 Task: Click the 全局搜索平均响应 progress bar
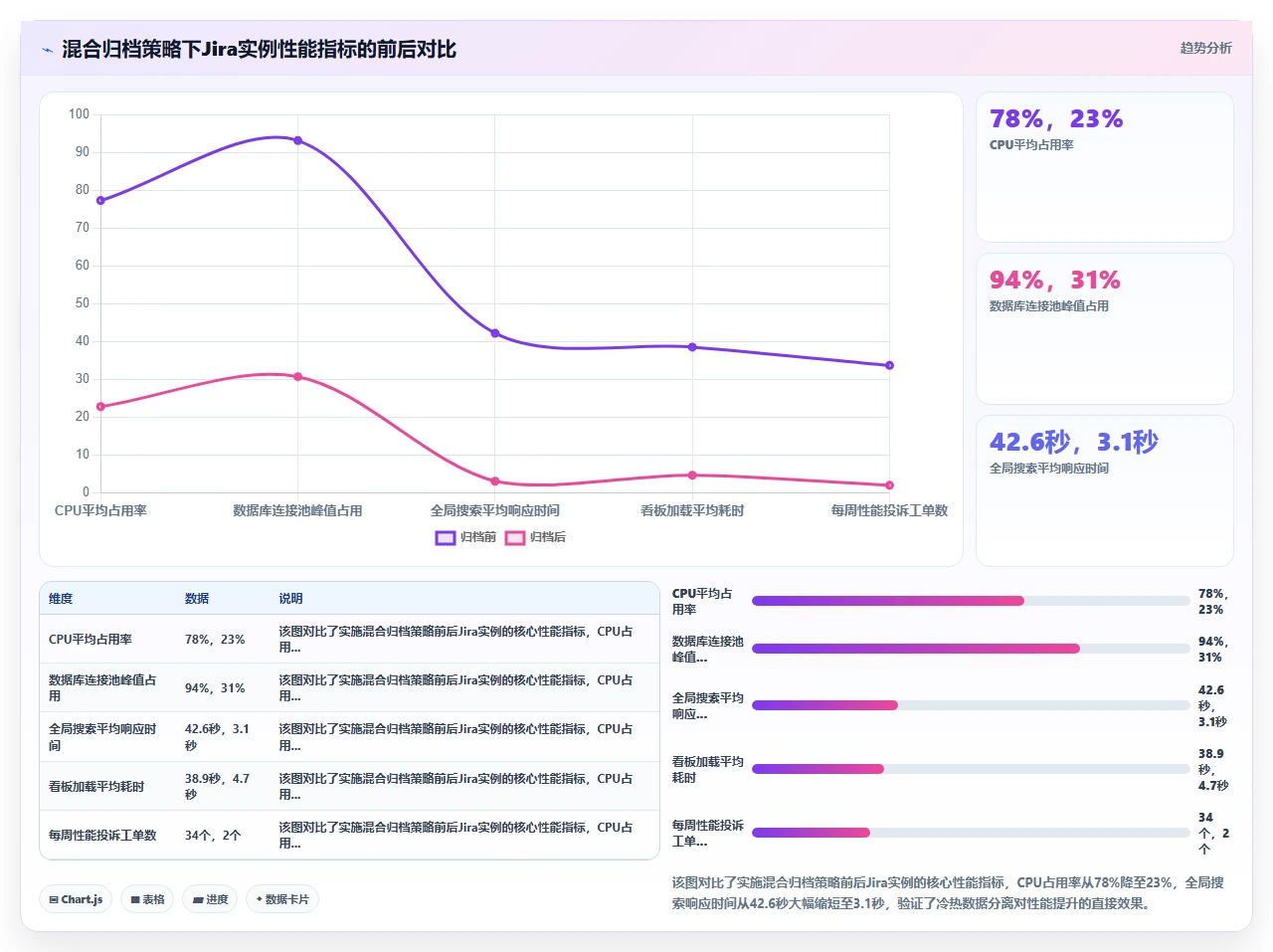[x=971, y=705]
